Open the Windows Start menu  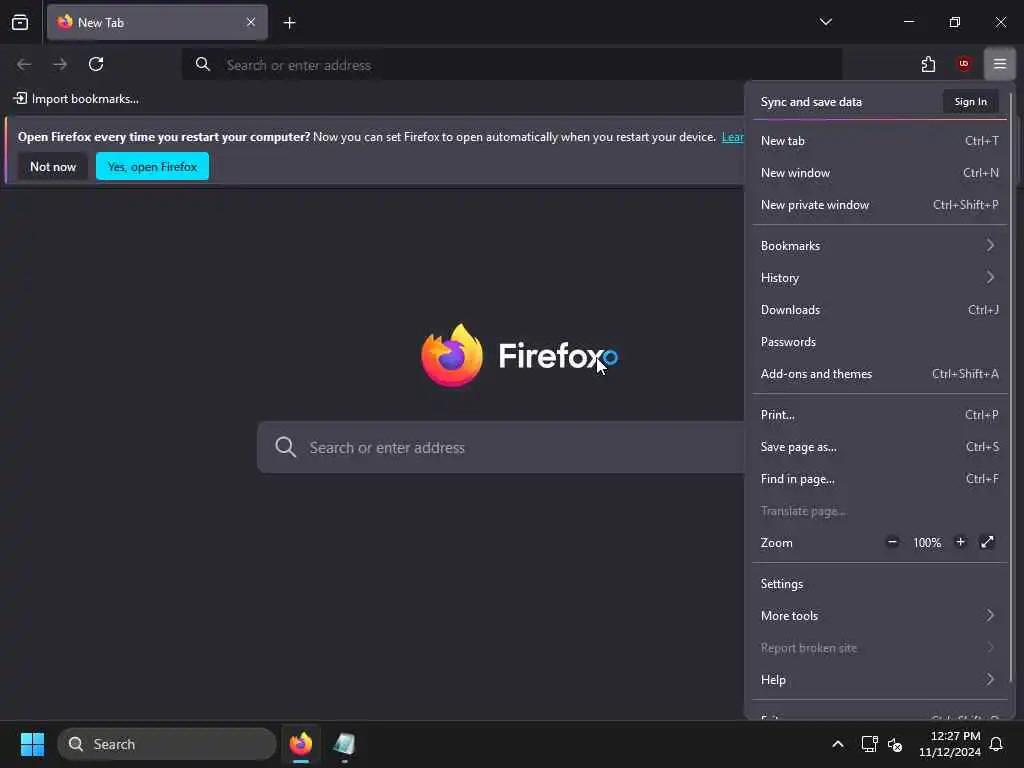[x=32, y=744]
